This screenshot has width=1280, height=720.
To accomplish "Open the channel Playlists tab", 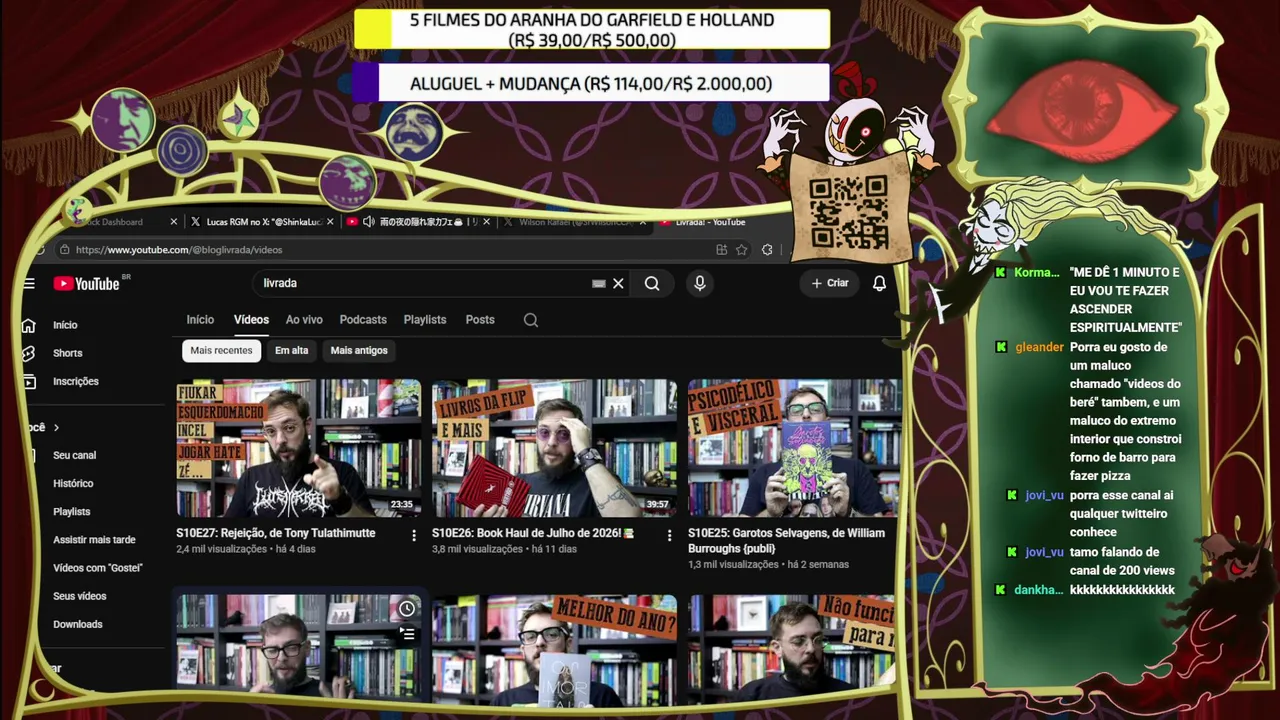I will pos(425,320).
